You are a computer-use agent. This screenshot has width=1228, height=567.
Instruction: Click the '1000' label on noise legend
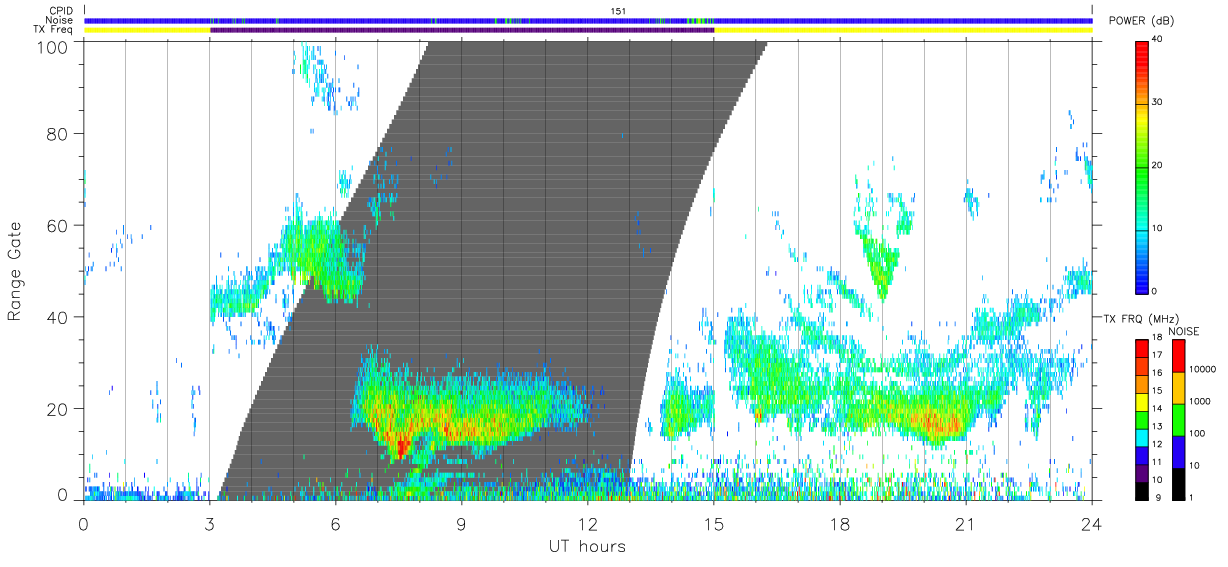[1200, 402]
